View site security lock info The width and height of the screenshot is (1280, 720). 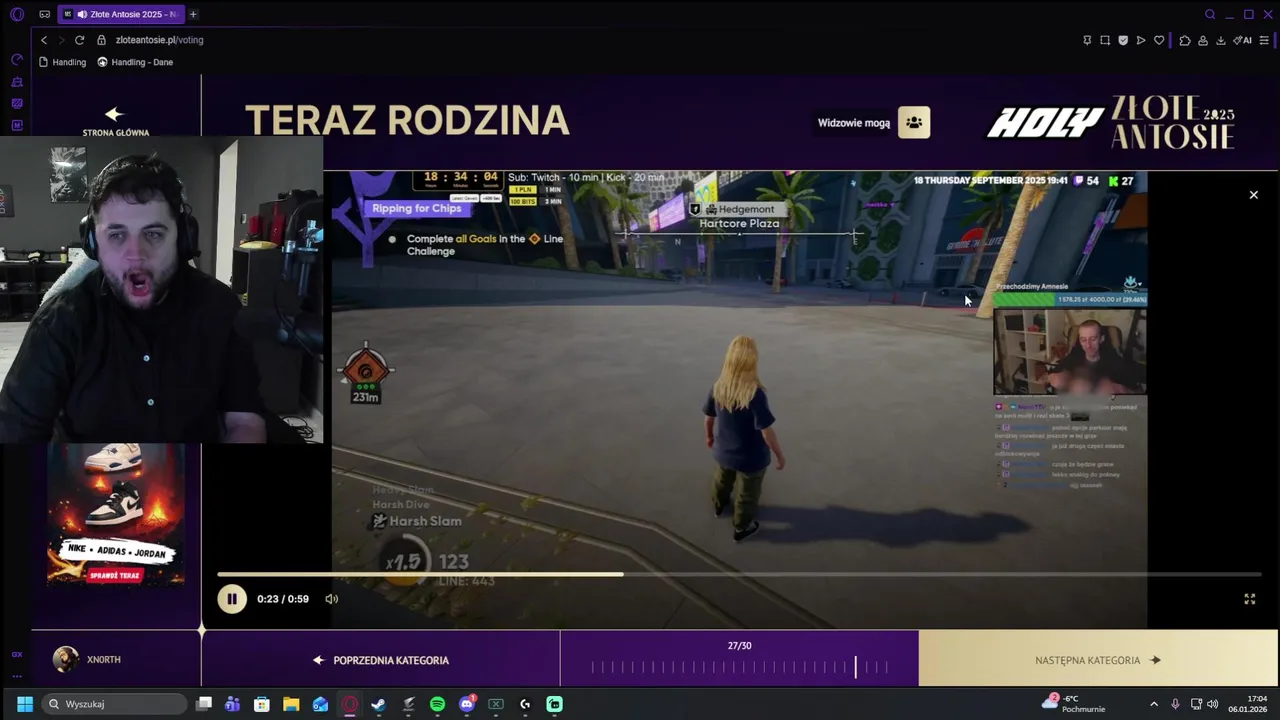point(101,40)
